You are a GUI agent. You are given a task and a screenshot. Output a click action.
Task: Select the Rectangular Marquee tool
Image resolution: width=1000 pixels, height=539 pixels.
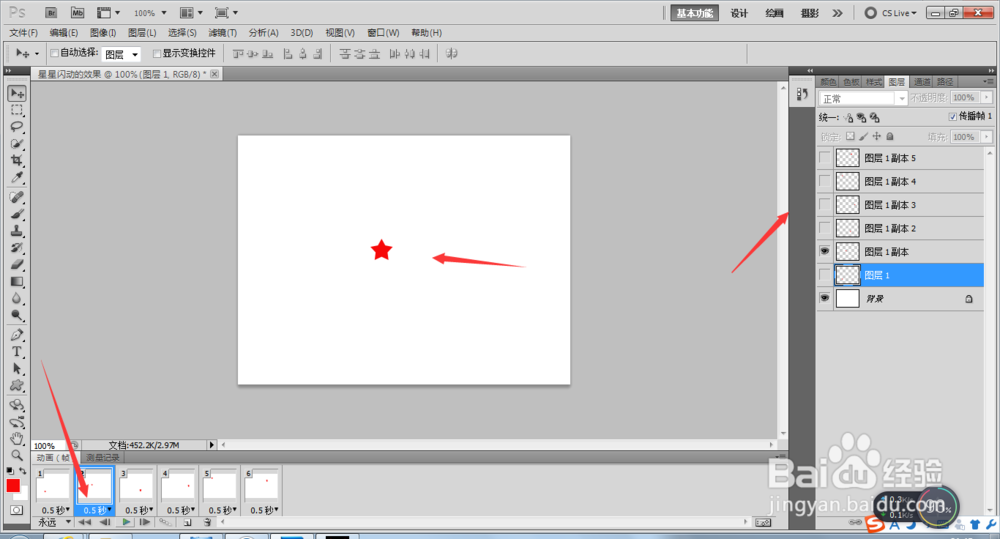coord(17,110)
